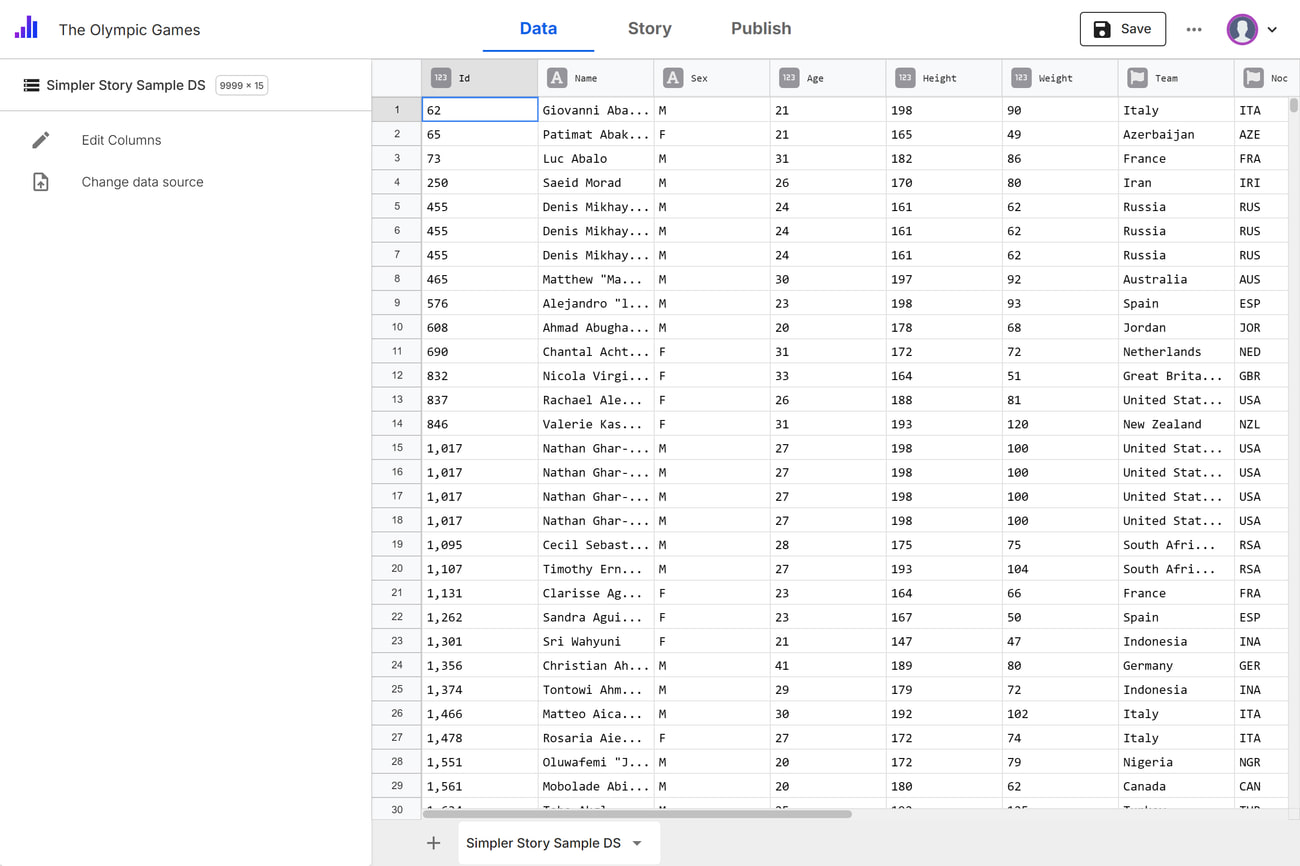Click the 9999 × 15 dimensions badge
Screen dimensions: 1300x866
(241, 85)
